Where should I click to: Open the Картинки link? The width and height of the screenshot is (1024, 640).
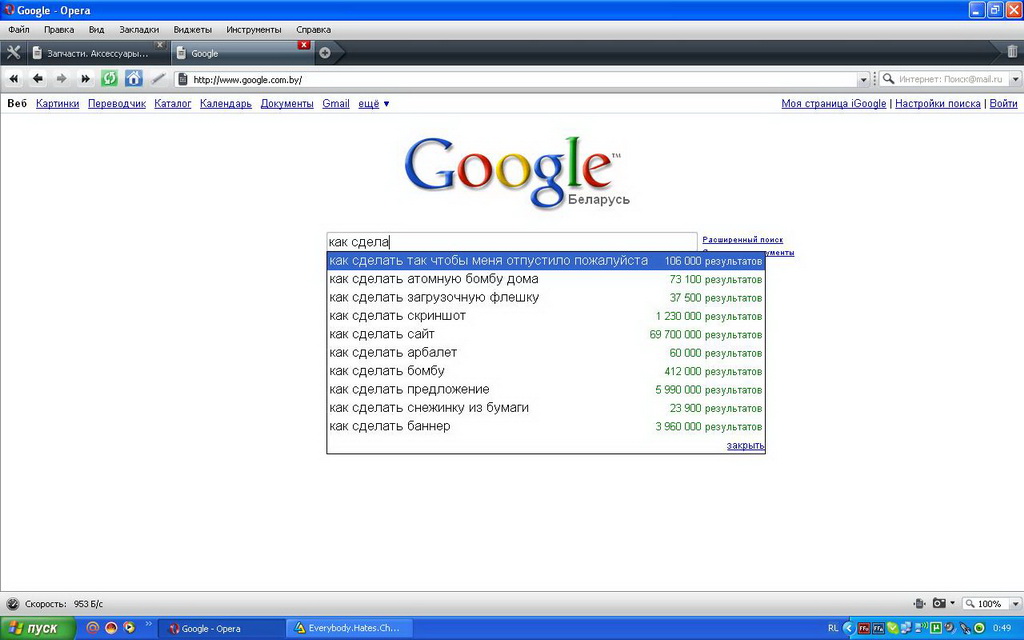coord(57,104)
